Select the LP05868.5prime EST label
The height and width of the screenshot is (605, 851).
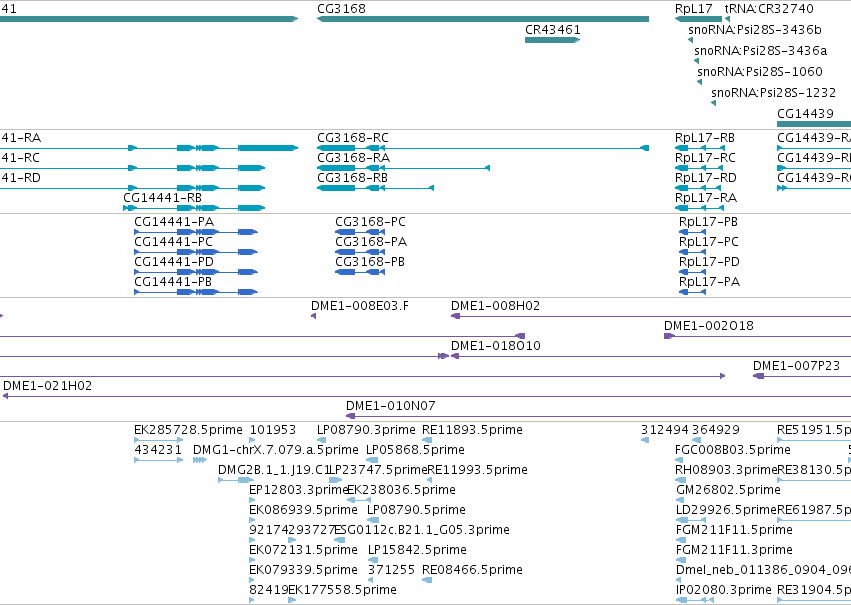click(415, 450)
